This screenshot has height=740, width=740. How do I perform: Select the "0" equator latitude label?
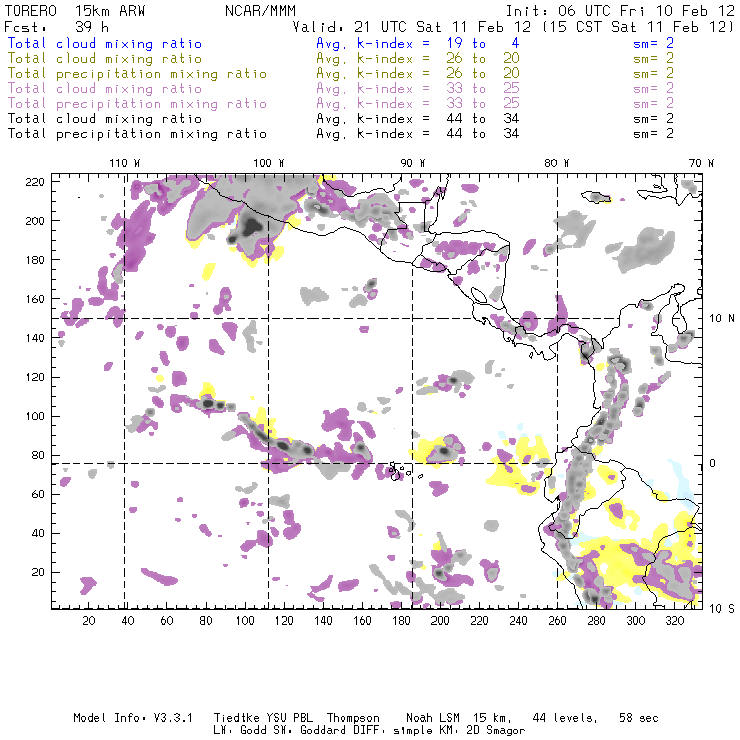(x=713, y=463)
